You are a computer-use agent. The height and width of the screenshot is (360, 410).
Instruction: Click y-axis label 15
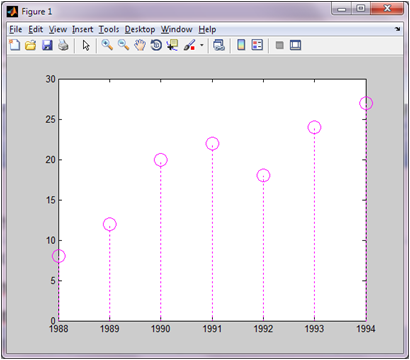(51, 200)
